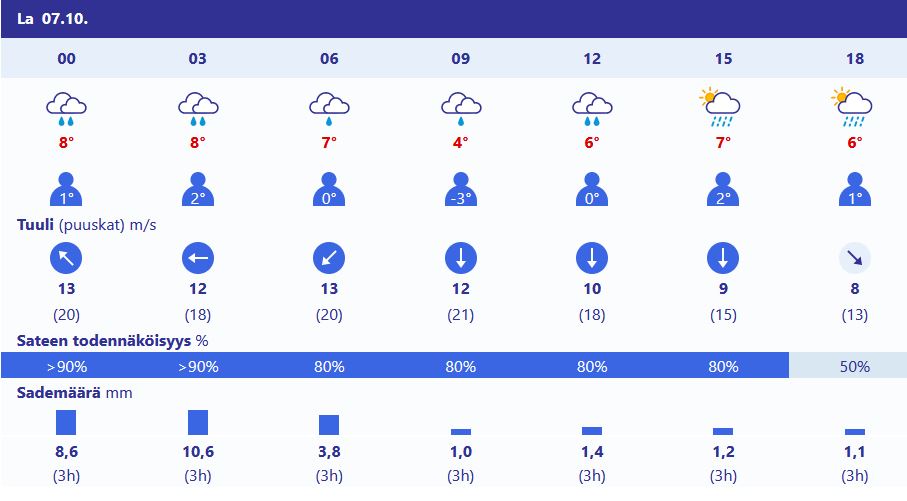The height and width of the screenshot is (501, 907).
Task: Select the feels-like icon showing -3°
Action: coord(461,189)
